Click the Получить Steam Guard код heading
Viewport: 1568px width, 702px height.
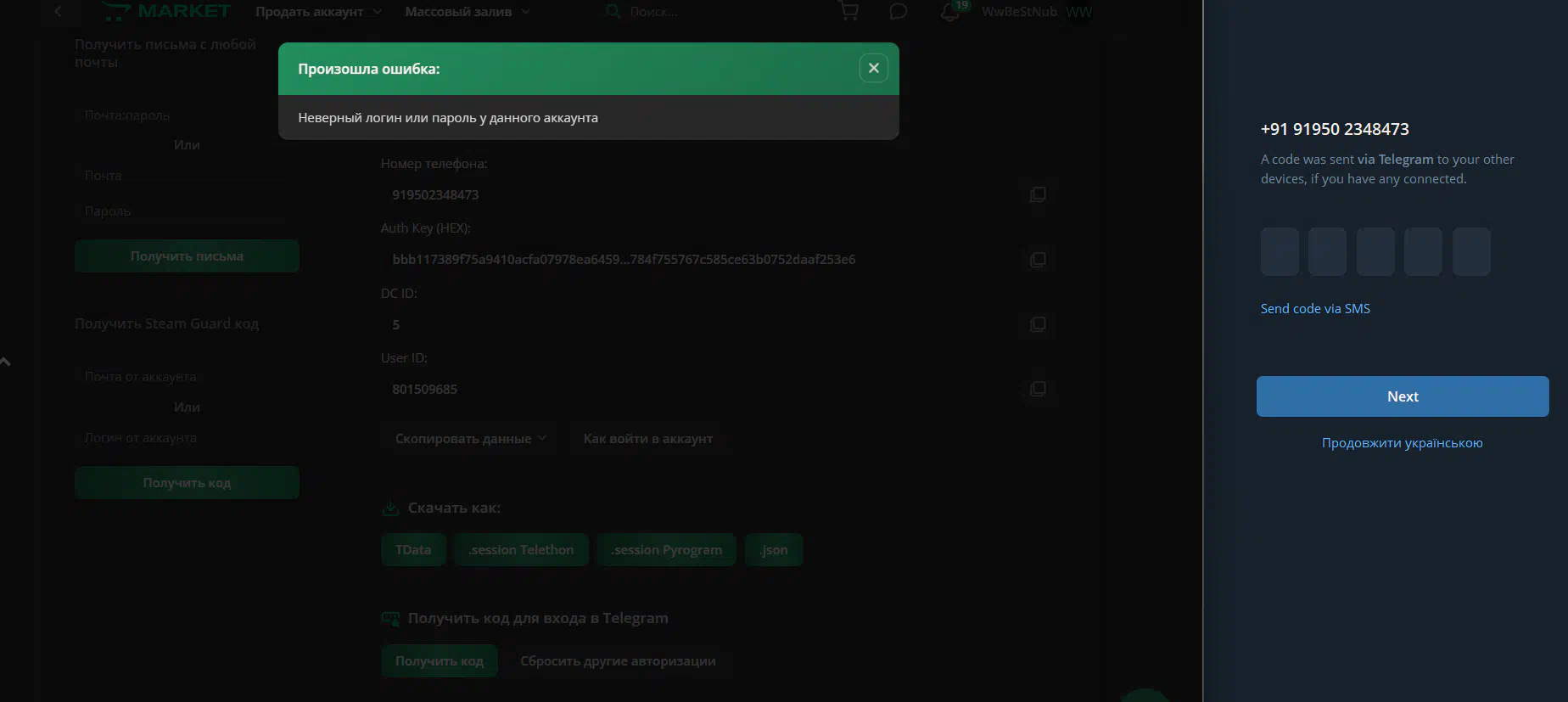[166, 323]
